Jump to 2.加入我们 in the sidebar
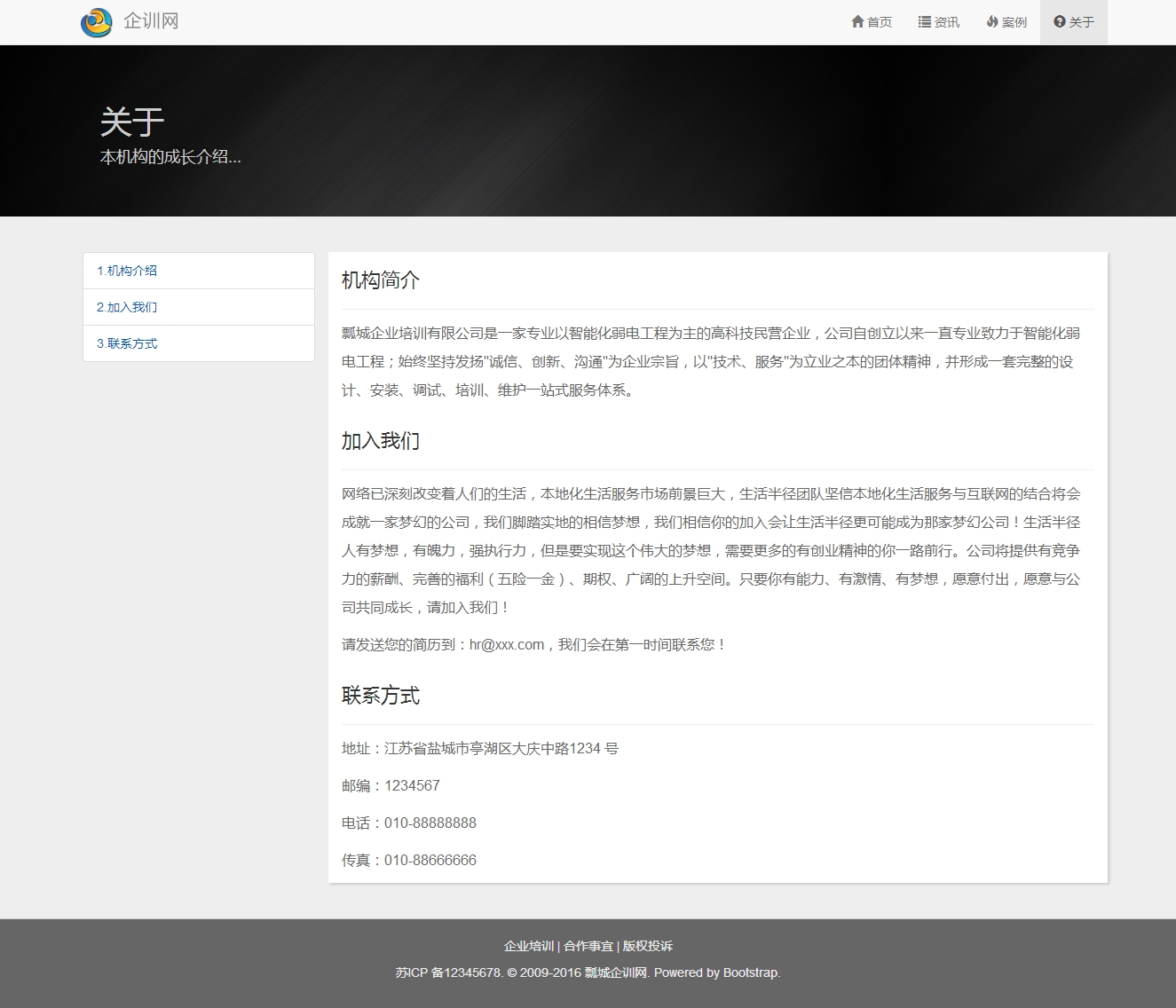Screen dimensions: 1176x1008 tap(127, 307)
